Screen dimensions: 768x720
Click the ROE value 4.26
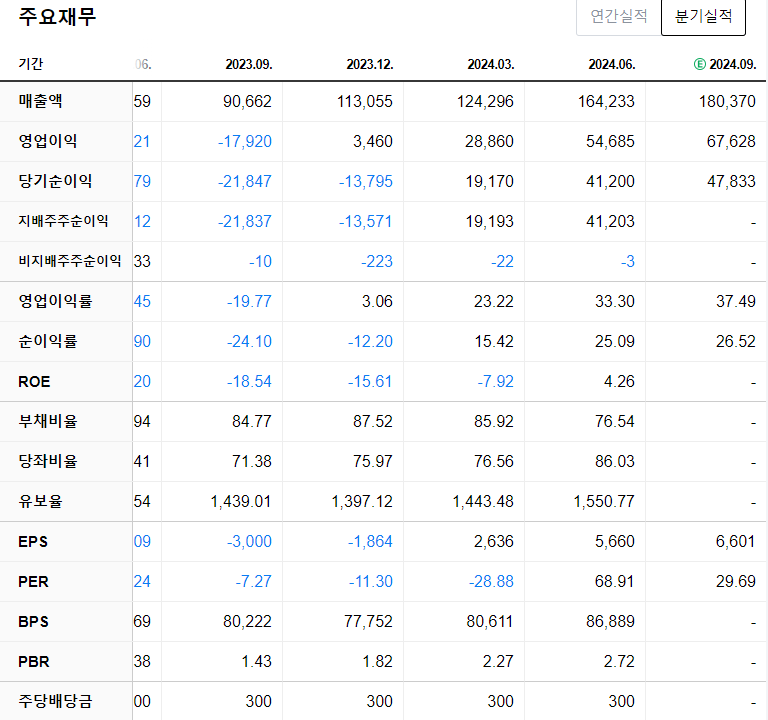tap(619, 382)
